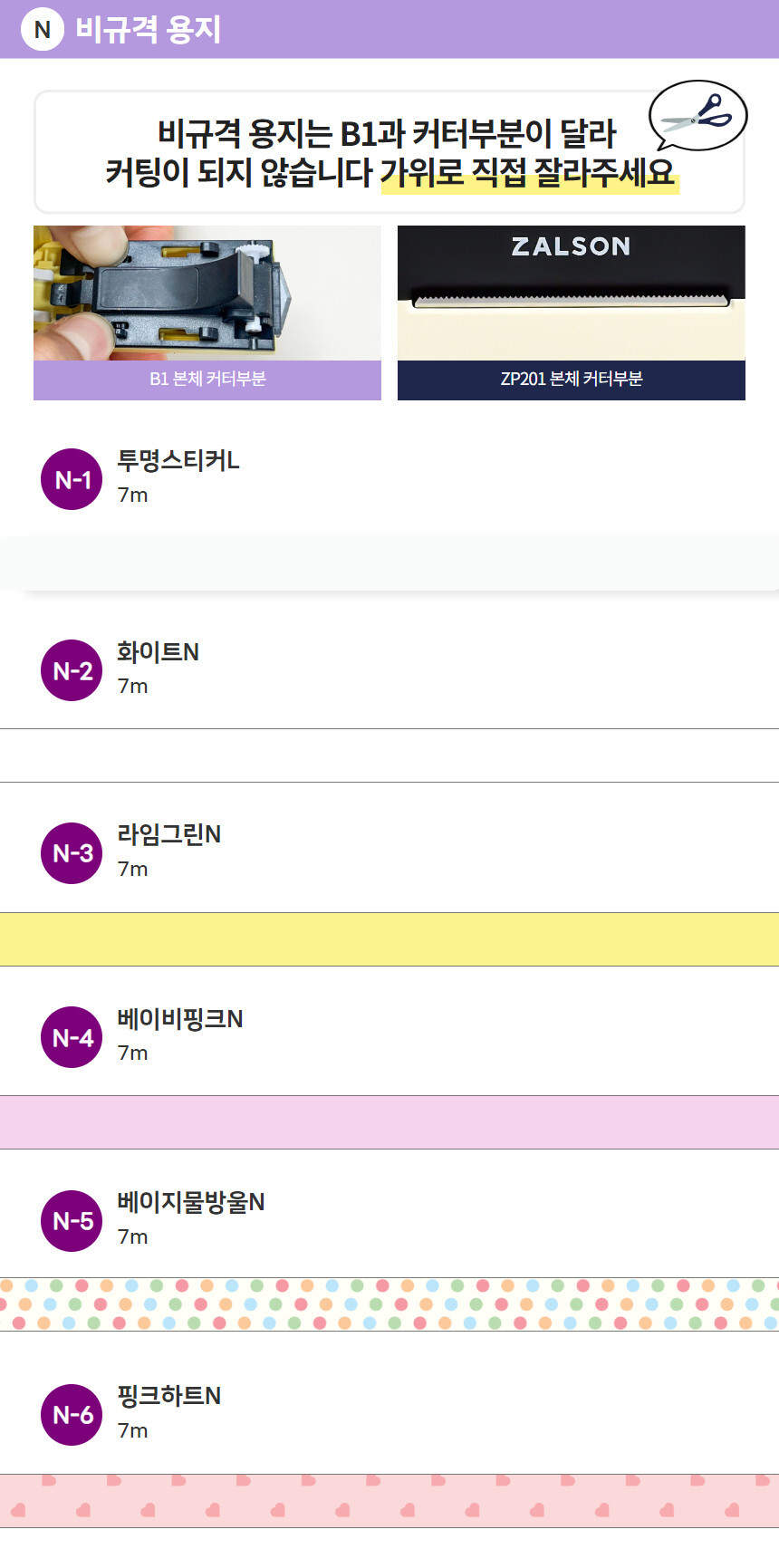Select the N-2 purple badge
779x1568 pixels.
coord(72,670)
